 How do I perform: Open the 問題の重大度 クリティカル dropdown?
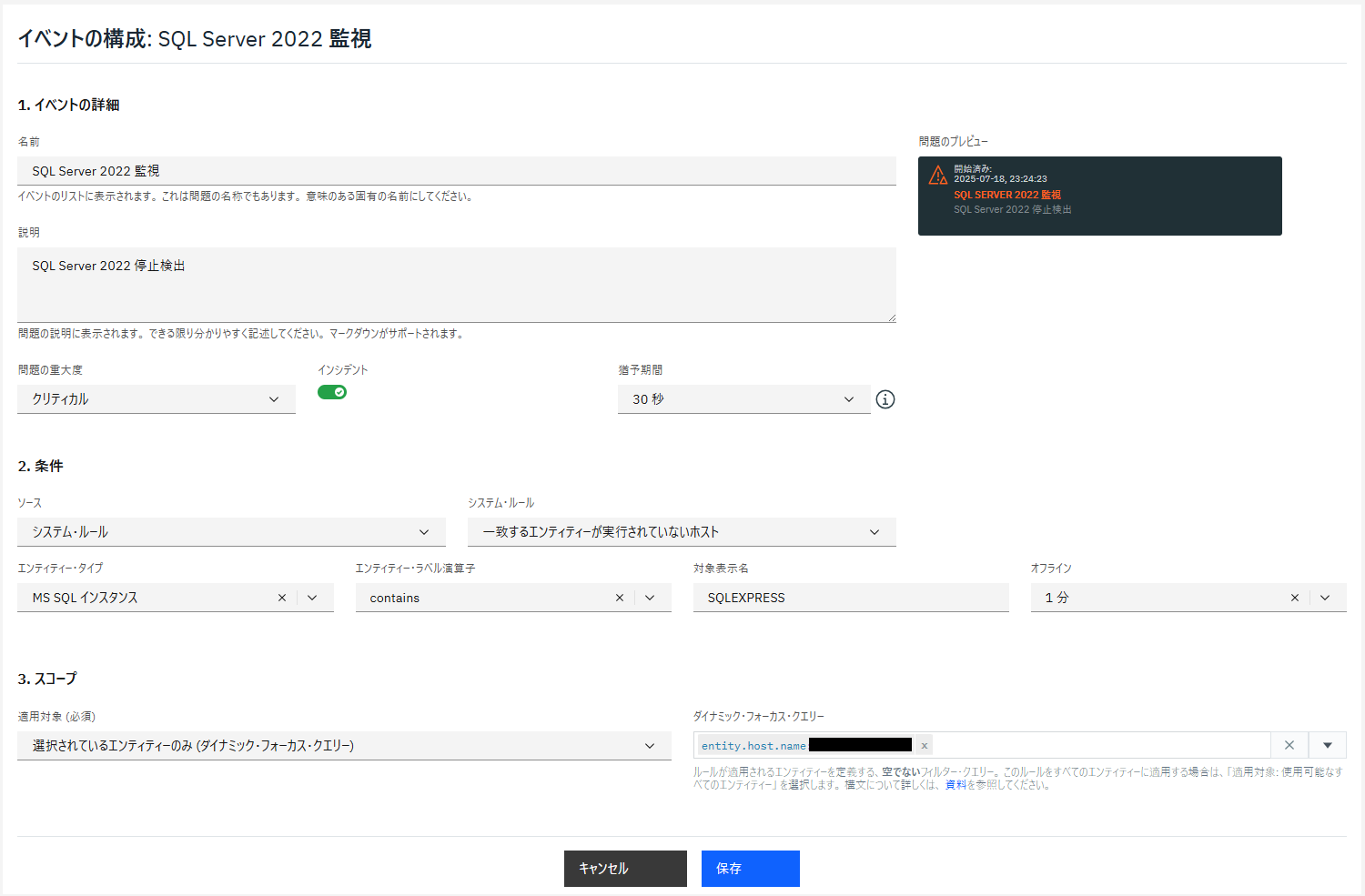(157, 399)
